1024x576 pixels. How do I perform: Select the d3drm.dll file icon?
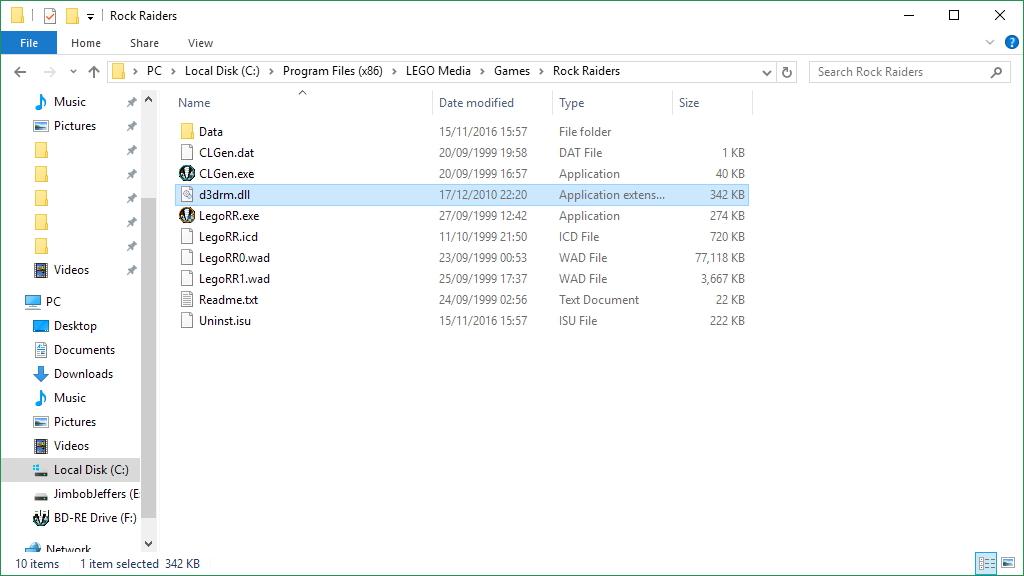pos(187,195)
